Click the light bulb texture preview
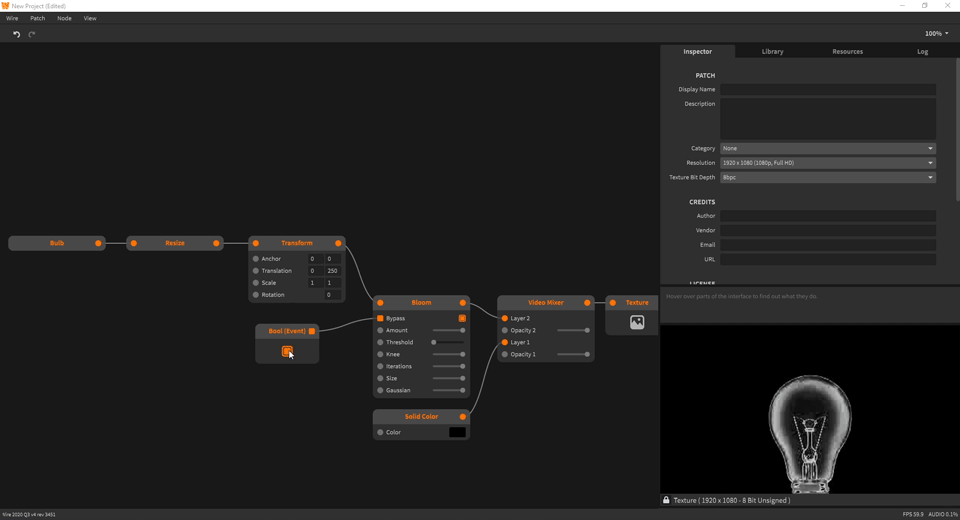This screenshot has width=960, height=520. [x=810, y=409]
